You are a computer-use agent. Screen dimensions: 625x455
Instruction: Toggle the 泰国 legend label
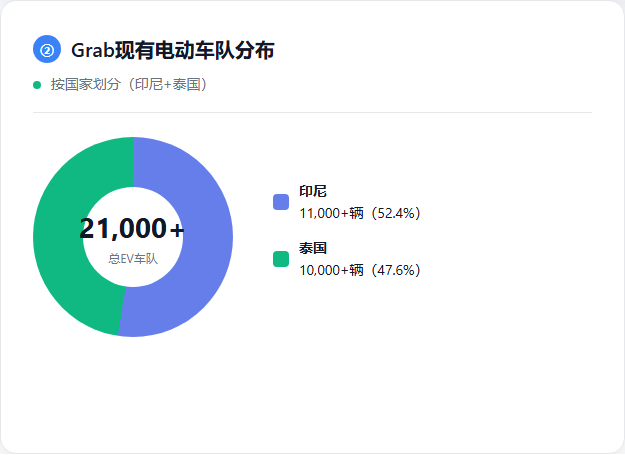click(313, 248)
